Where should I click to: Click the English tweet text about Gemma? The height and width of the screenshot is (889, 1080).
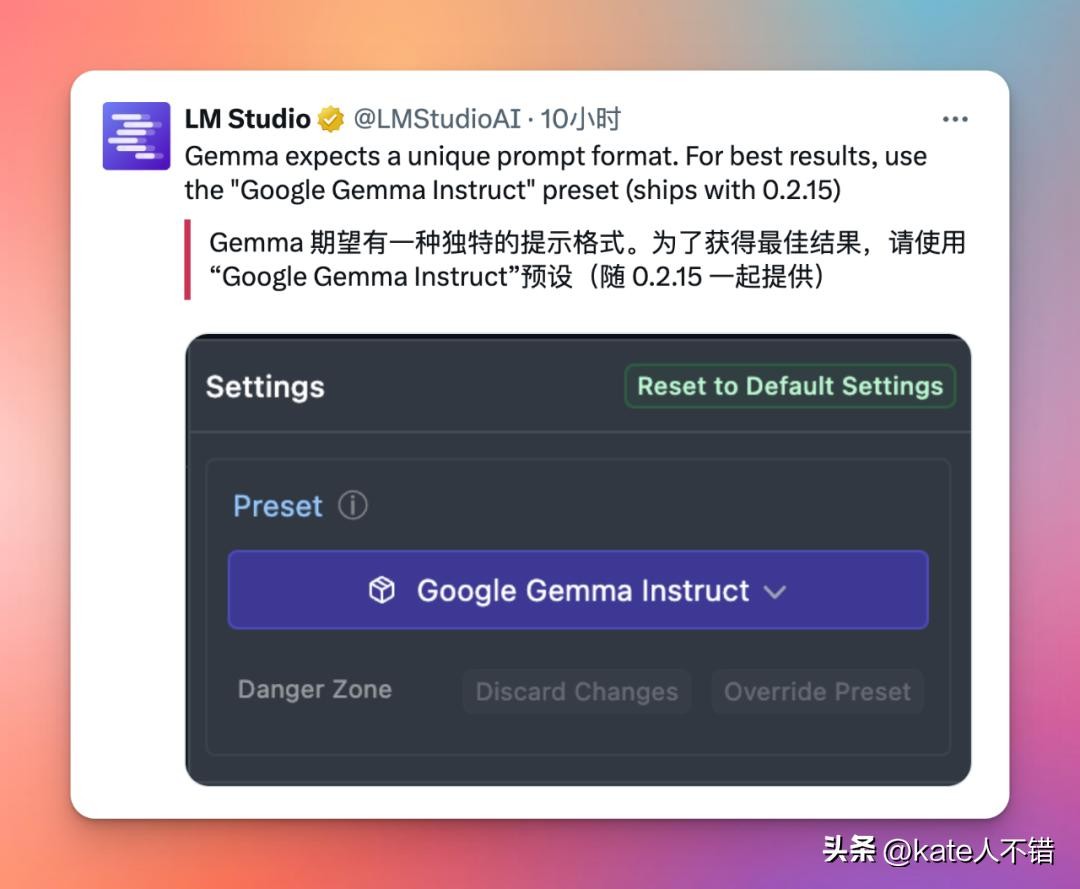click(x=556, y=173)
